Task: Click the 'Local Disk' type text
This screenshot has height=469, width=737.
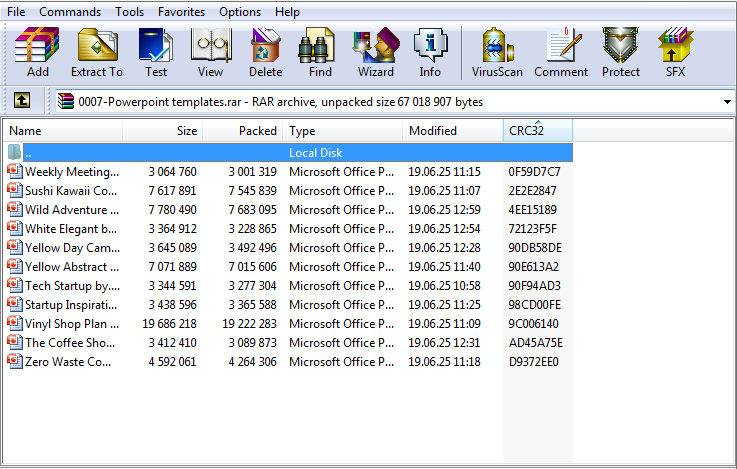Action: tap(315, 153)
